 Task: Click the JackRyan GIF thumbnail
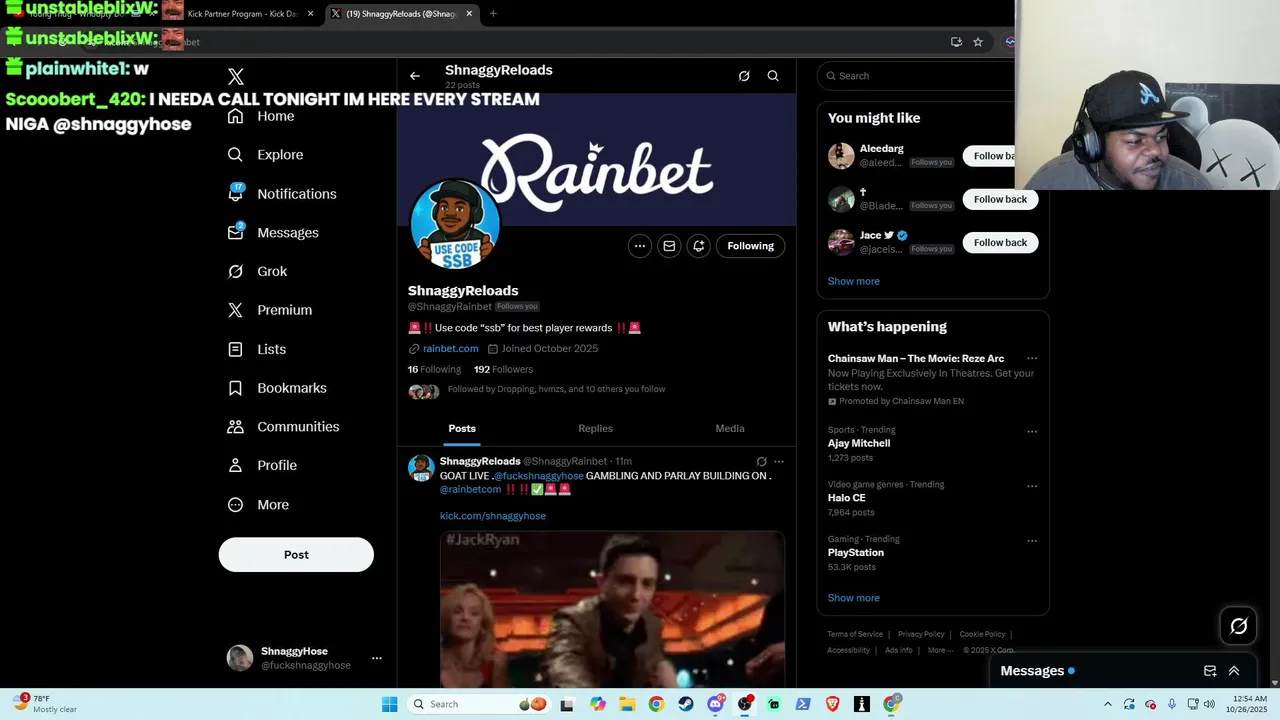(612, 608)
